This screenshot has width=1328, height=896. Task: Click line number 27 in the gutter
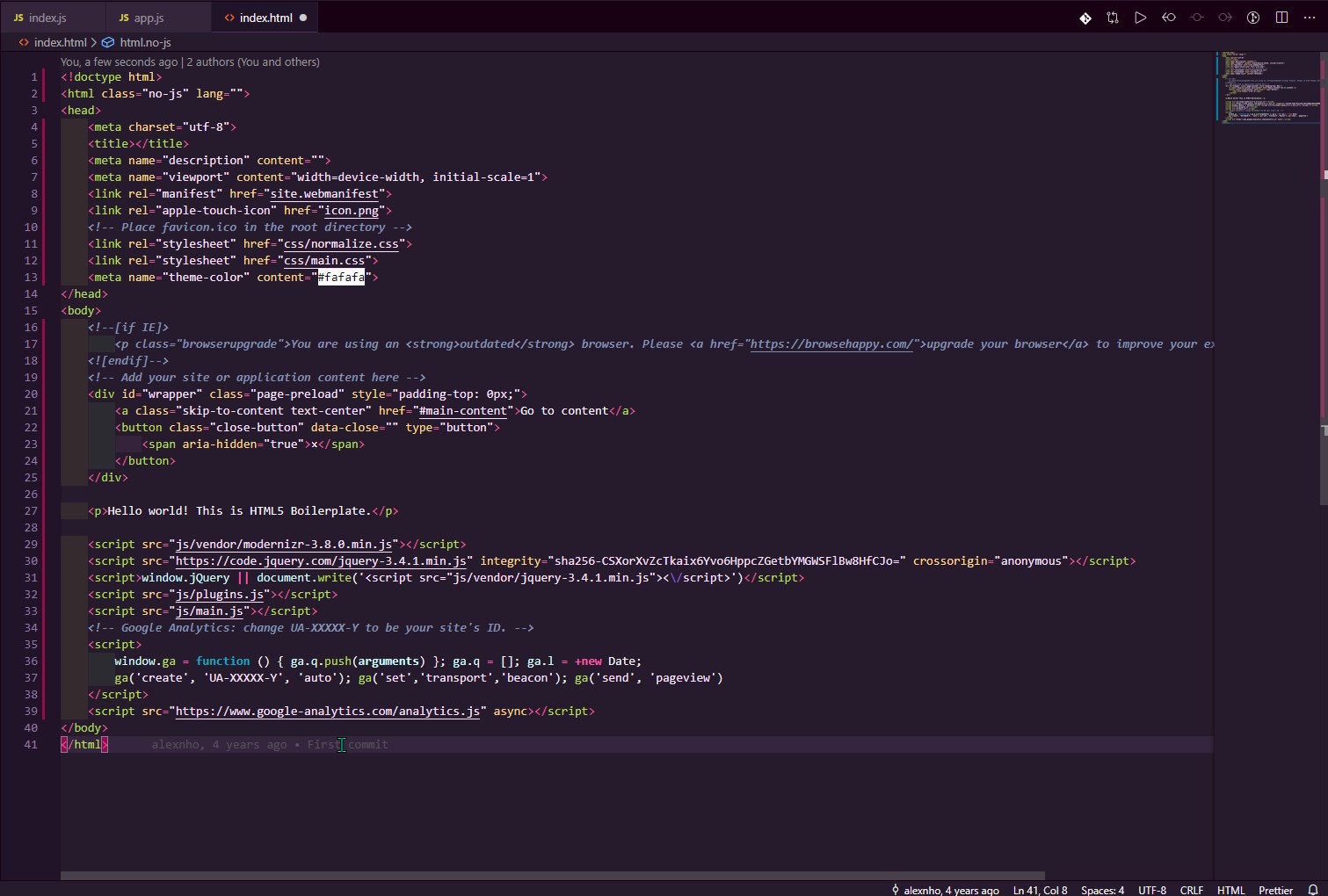coord(31,510)
